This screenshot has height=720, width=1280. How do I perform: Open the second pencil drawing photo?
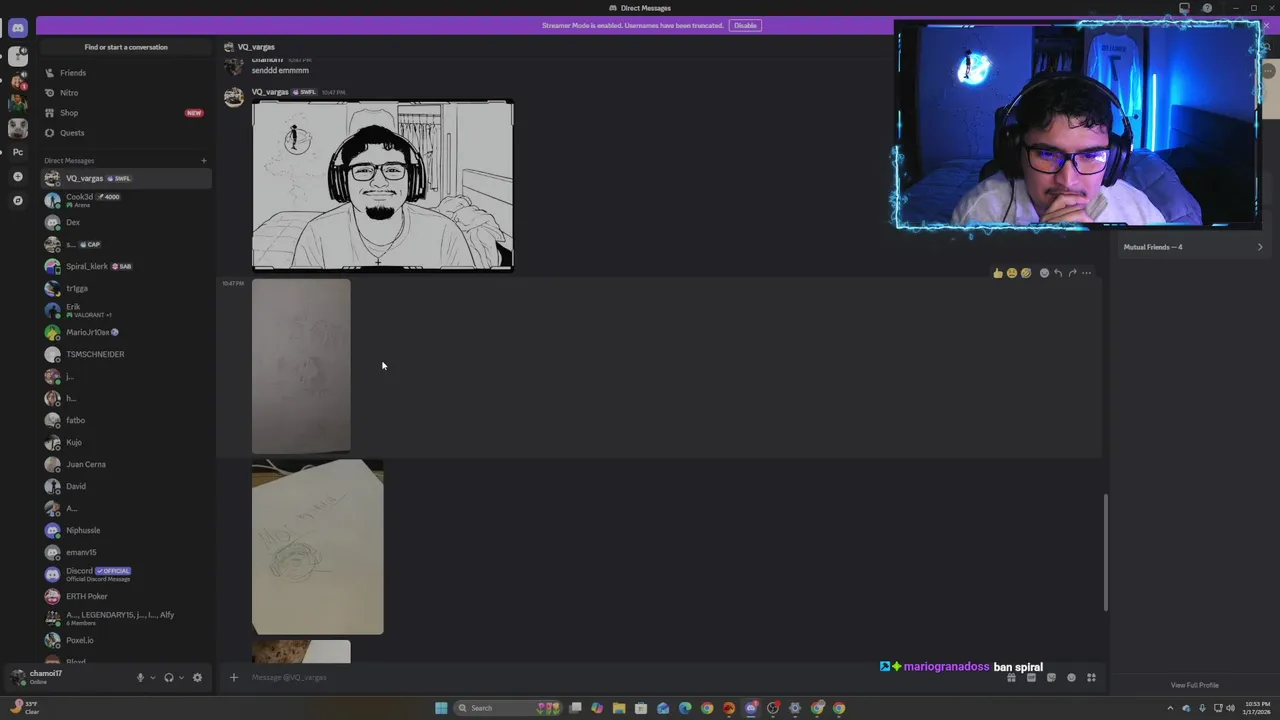318,547
